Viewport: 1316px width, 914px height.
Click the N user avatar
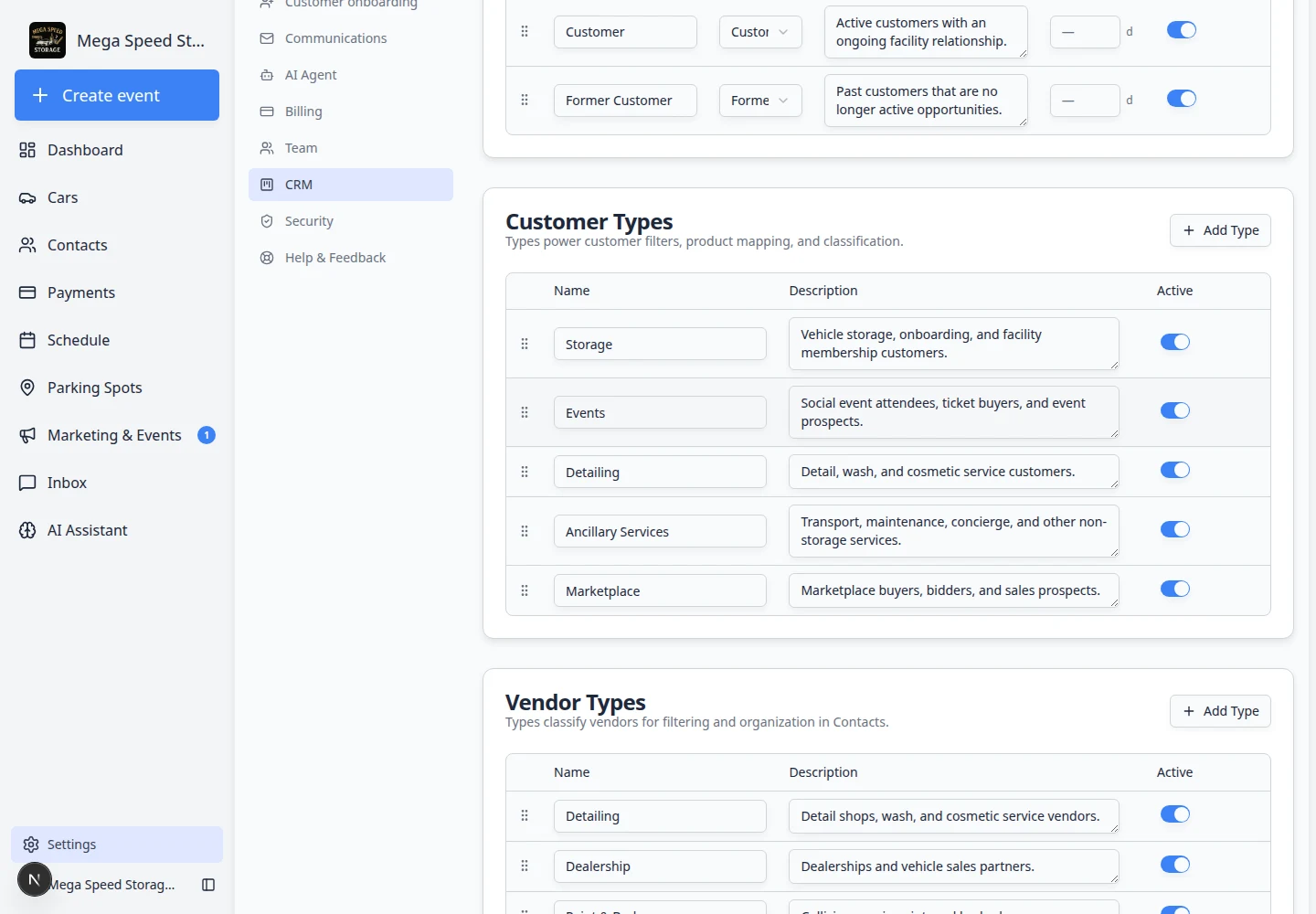(35, 879)
